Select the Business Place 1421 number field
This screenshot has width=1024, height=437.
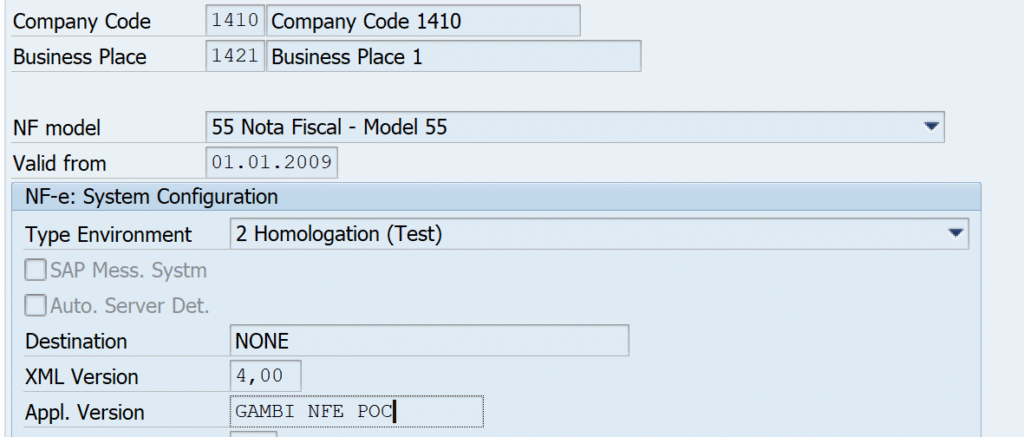(235, 56)
